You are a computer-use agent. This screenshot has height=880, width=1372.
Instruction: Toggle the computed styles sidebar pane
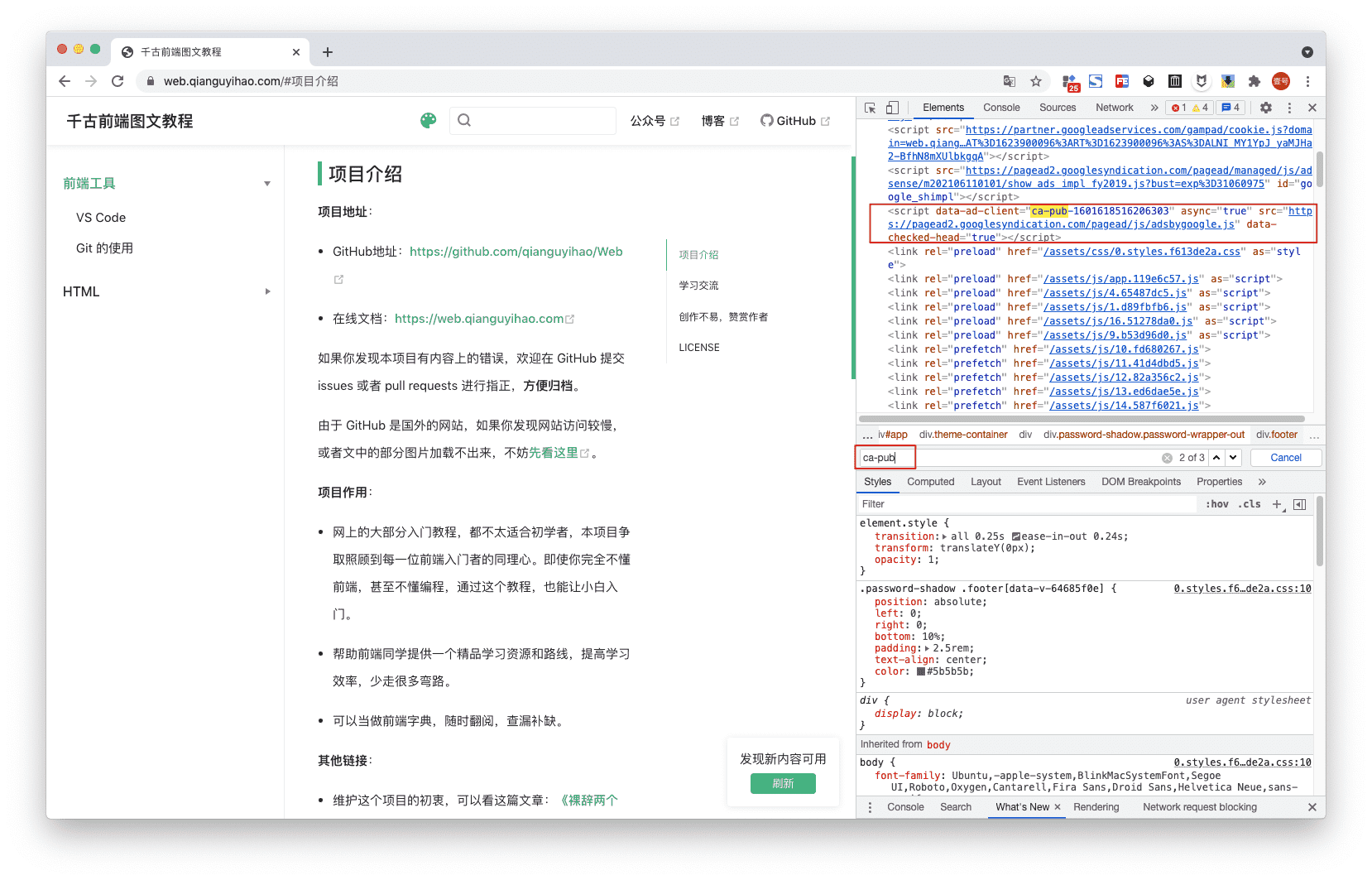[x=1300, y=504]
